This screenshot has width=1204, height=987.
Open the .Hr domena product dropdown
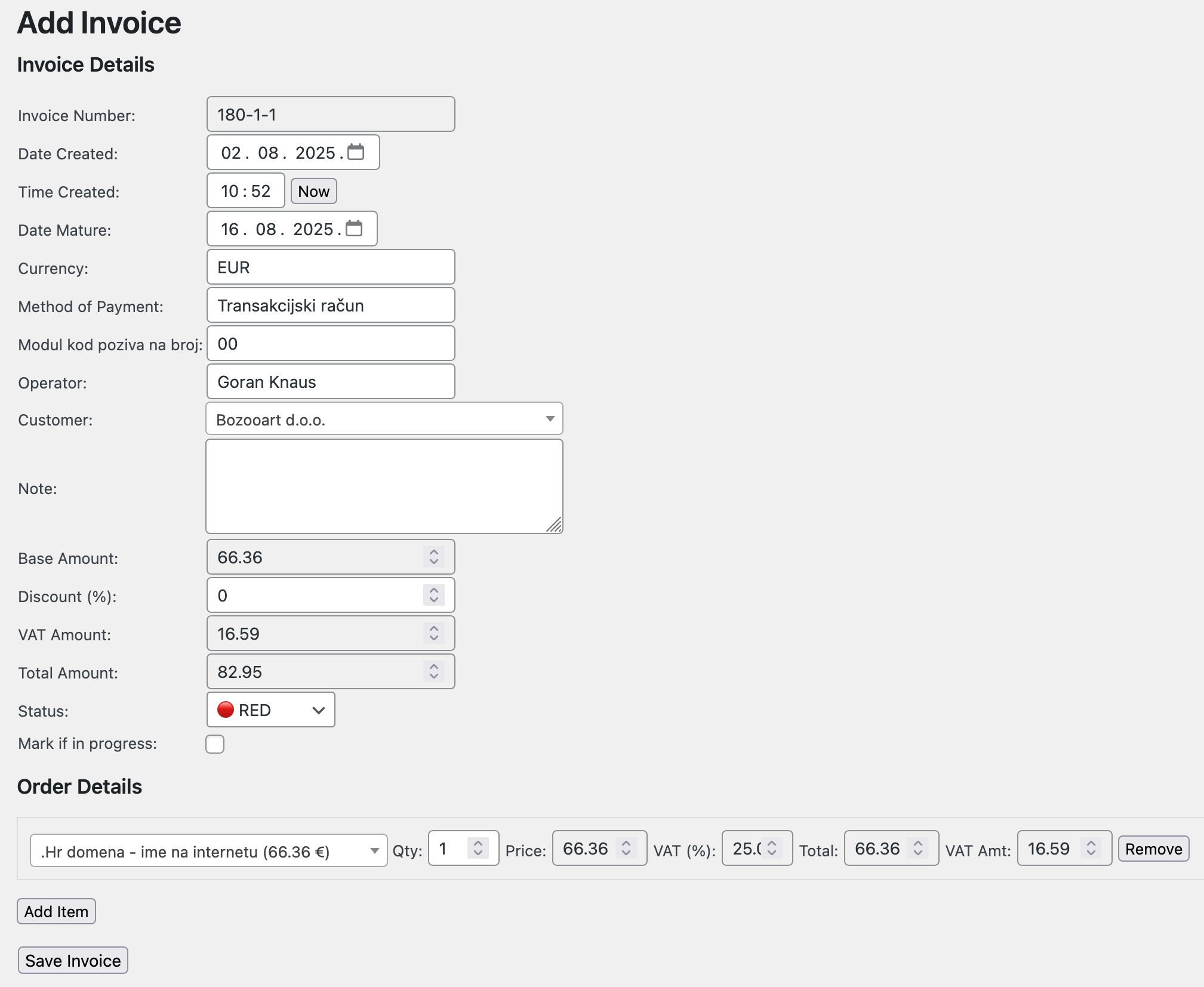pyautogui.click(x=208, y=851)
